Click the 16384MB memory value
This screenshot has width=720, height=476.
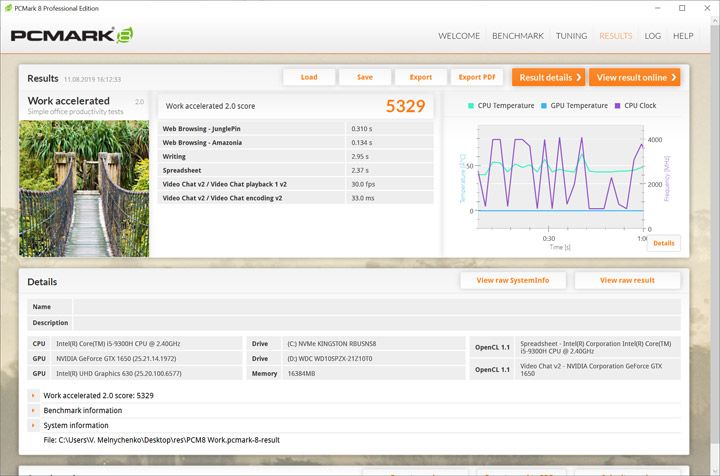(301, 374)
